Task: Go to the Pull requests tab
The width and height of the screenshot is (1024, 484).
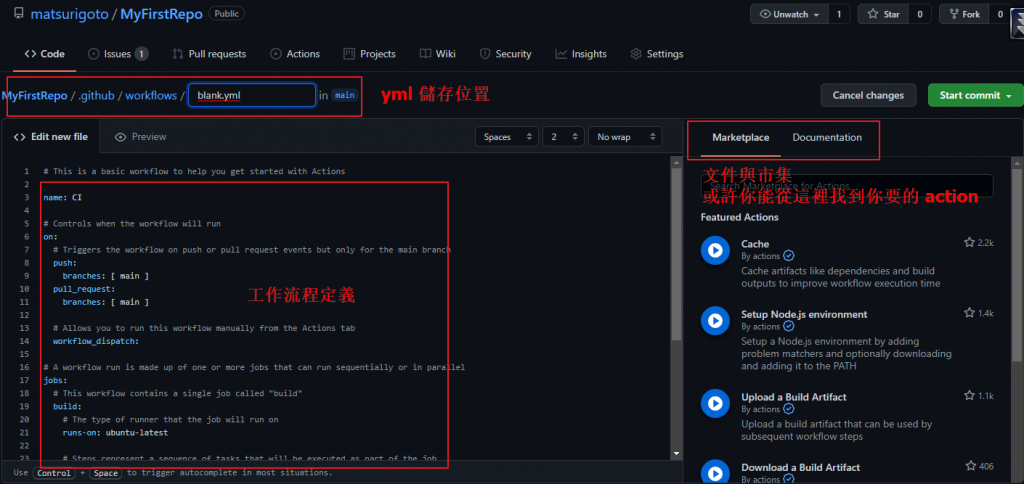Action: click(209, 54)
